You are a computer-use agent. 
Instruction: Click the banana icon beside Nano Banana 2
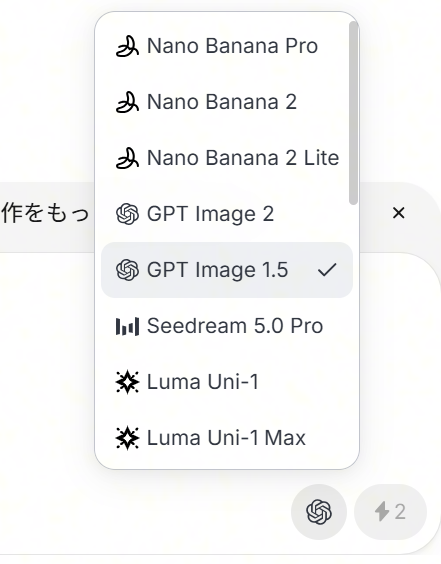(x=127, y=102)
